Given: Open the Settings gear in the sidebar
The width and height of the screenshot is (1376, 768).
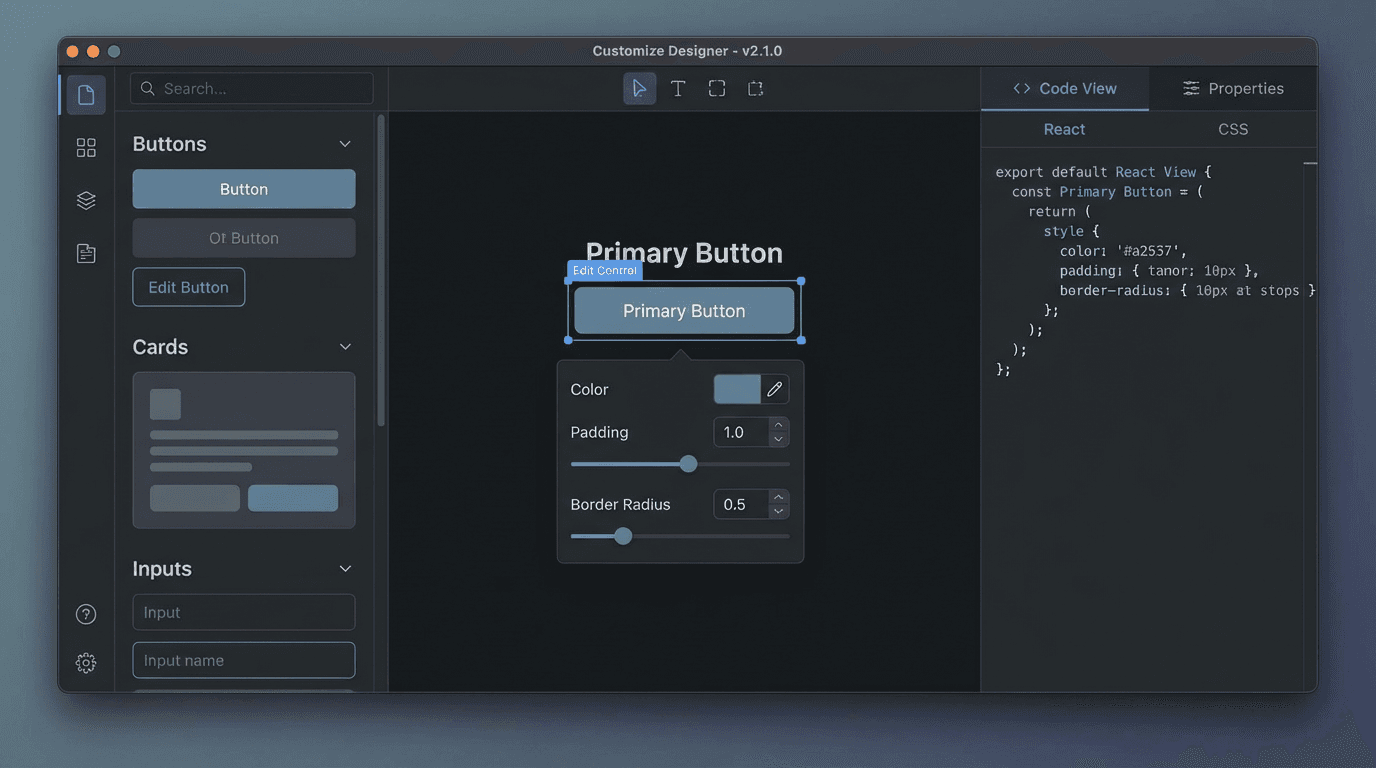Looking at the screenshot, I should 85,662.
